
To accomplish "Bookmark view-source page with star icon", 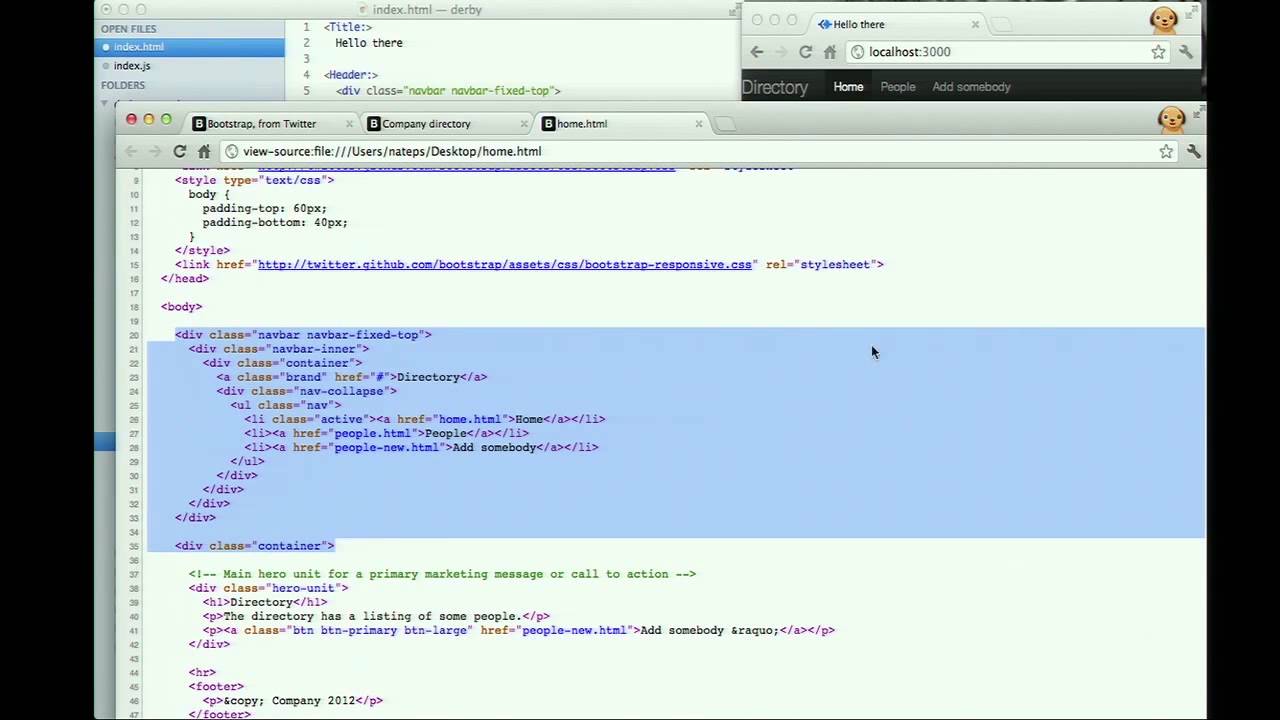I will 1166,151.
